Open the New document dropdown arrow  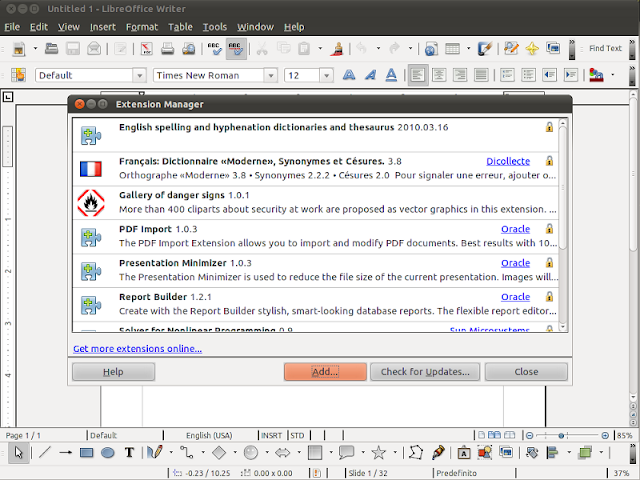point(35,49)
